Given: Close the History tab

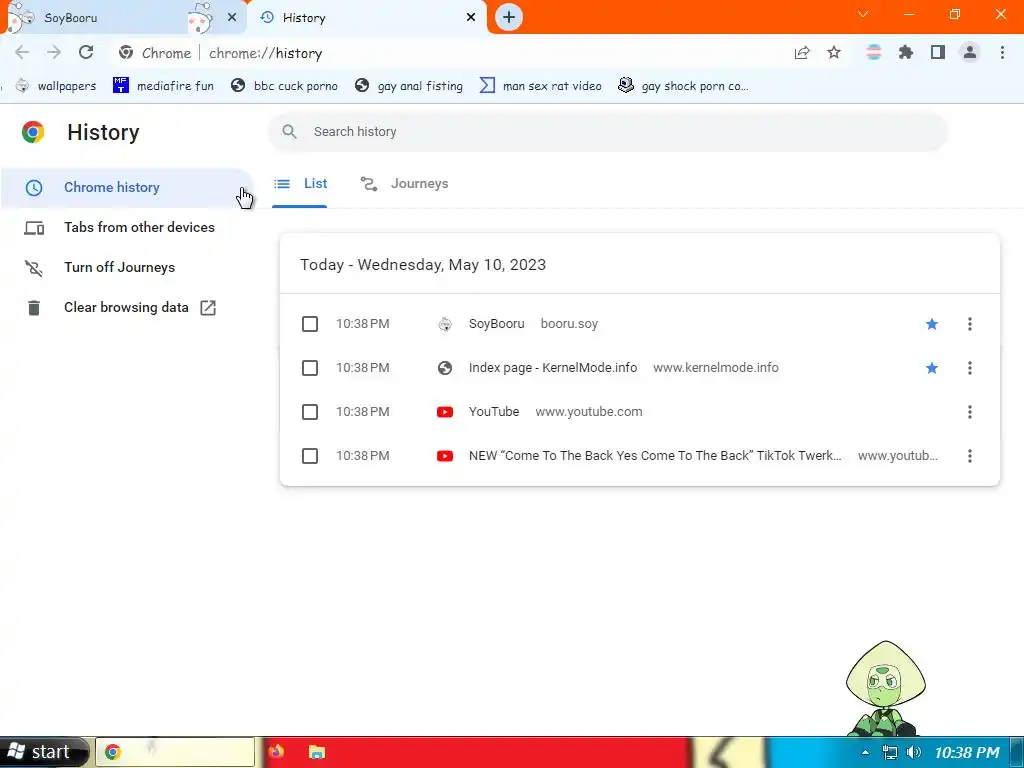Looking at the screenshot, I should point(471,18).
